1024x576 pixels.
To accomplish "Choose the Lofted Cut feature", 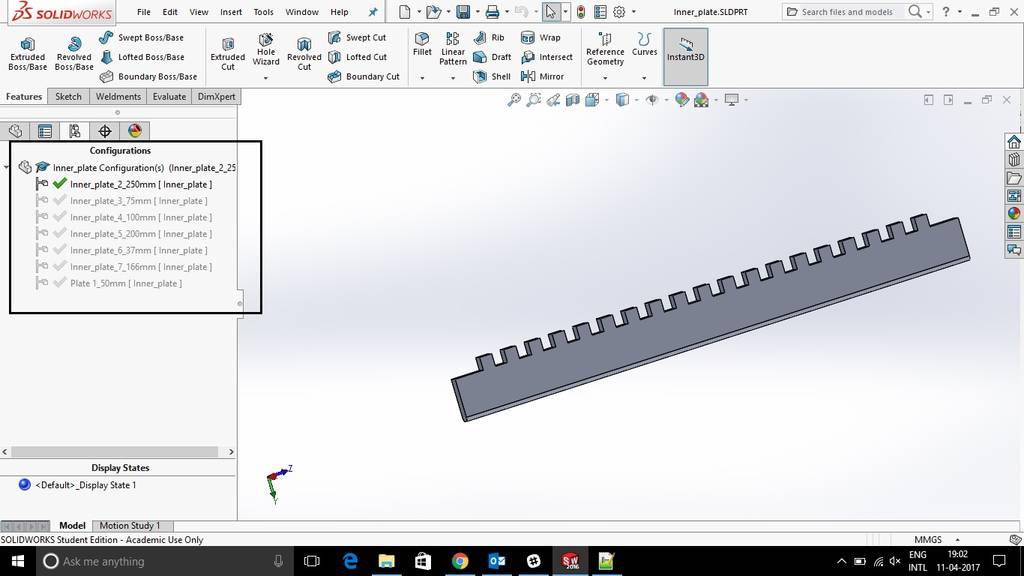I will (x=357, y=57).
